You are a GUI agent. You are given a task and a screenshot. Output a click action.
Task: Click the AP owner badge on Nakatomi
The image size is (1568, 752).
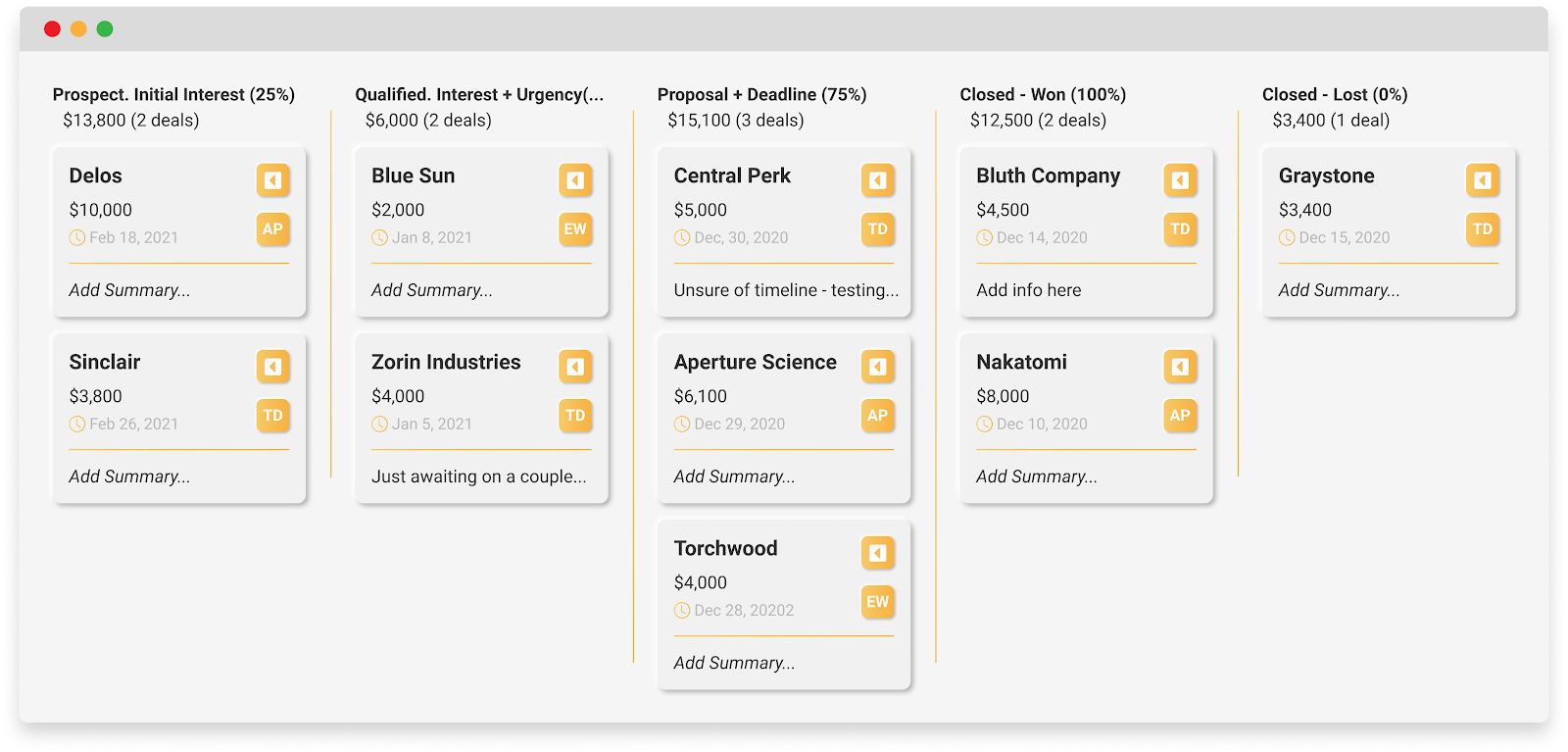coord(1180,416)
